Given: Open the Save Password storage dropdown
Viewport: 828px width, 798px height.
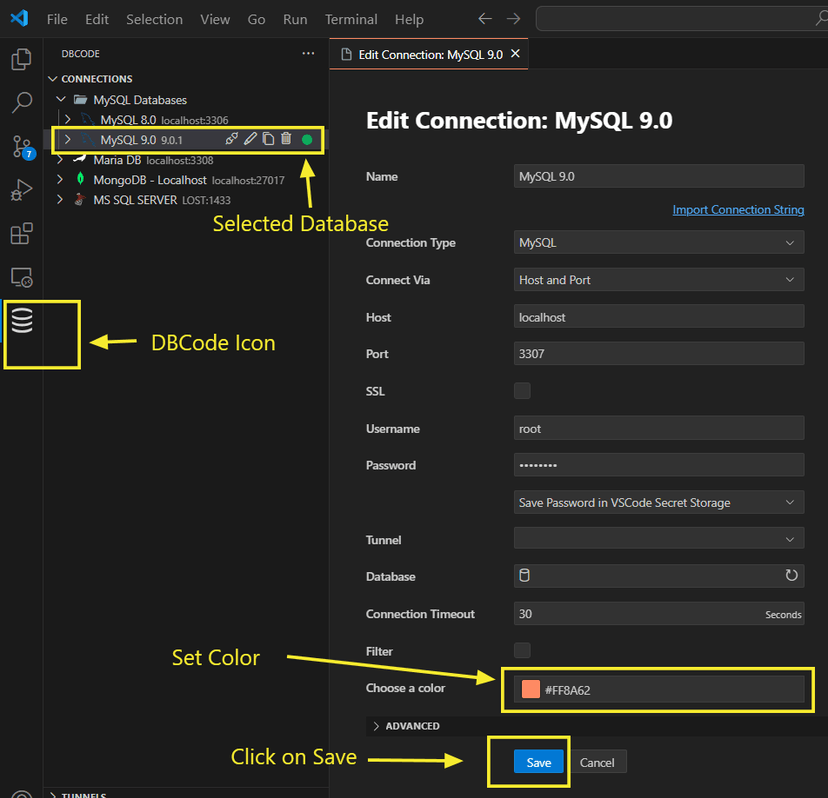Looking at the screenshot, I should tap(658, 502).
